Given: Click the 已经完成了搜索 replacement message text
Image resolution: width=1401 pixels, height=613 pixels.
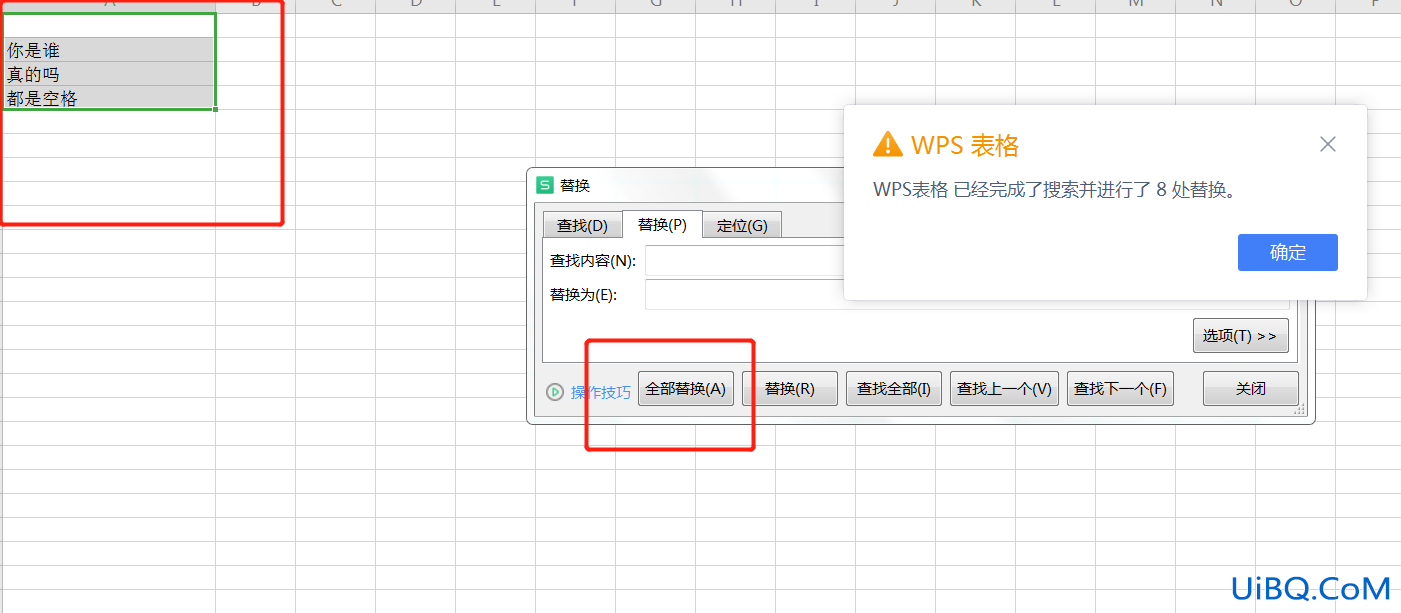Looking at the screenshot, I should click(x=1055, y=190).
